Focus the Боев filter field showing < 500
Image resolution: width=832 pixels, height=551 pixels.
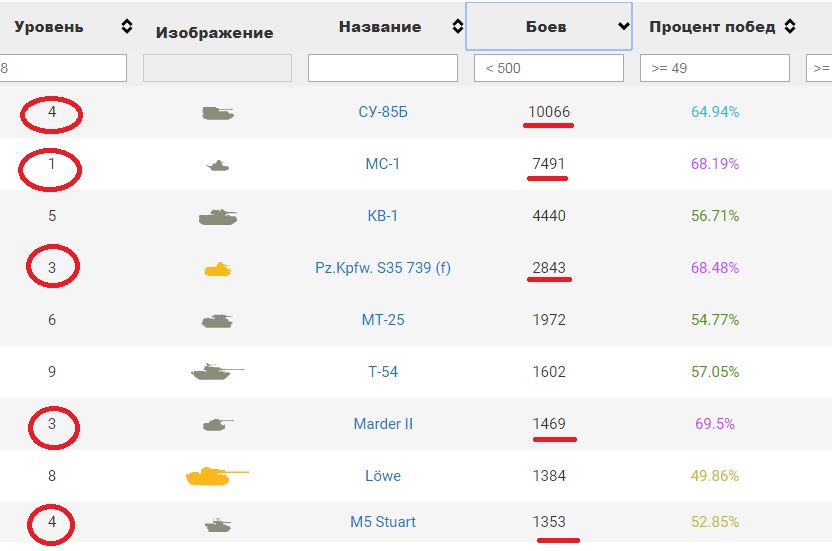(549, 68)
